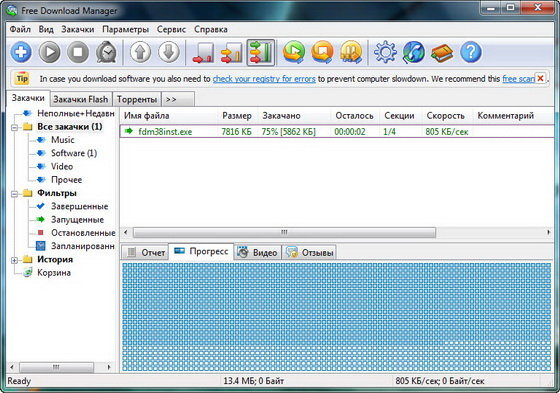Select the Video category
Viewport: 560px width, 393px height.
click(62, 166)
